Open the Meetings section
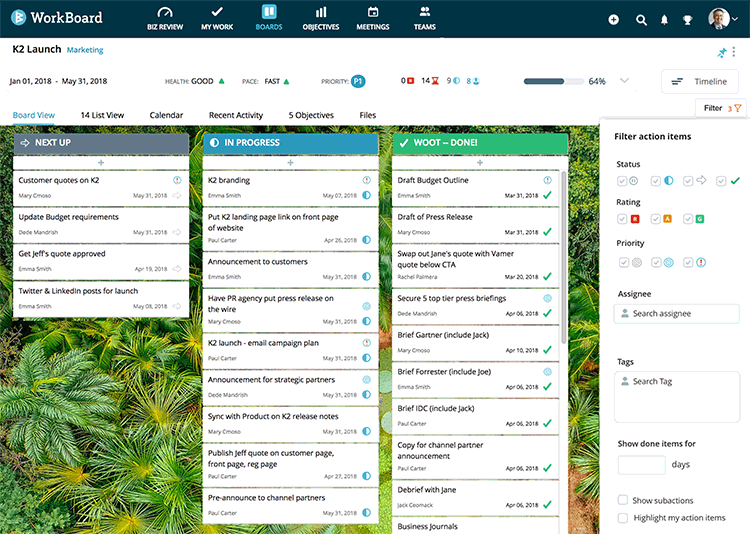This screenshot has height=534, width=750. coord(373,19)
